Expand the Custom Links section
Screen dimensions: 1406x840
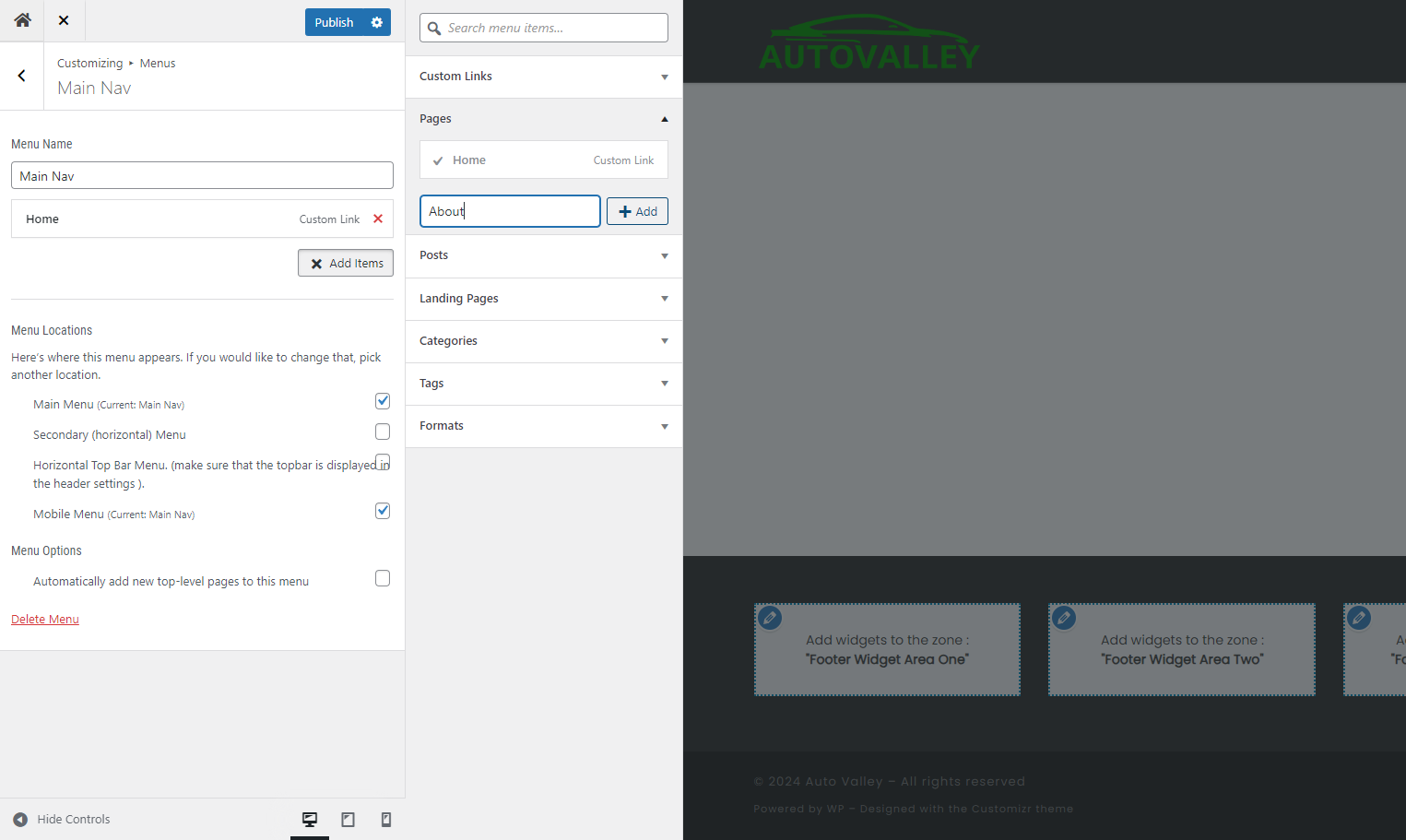tap(544, 77)
